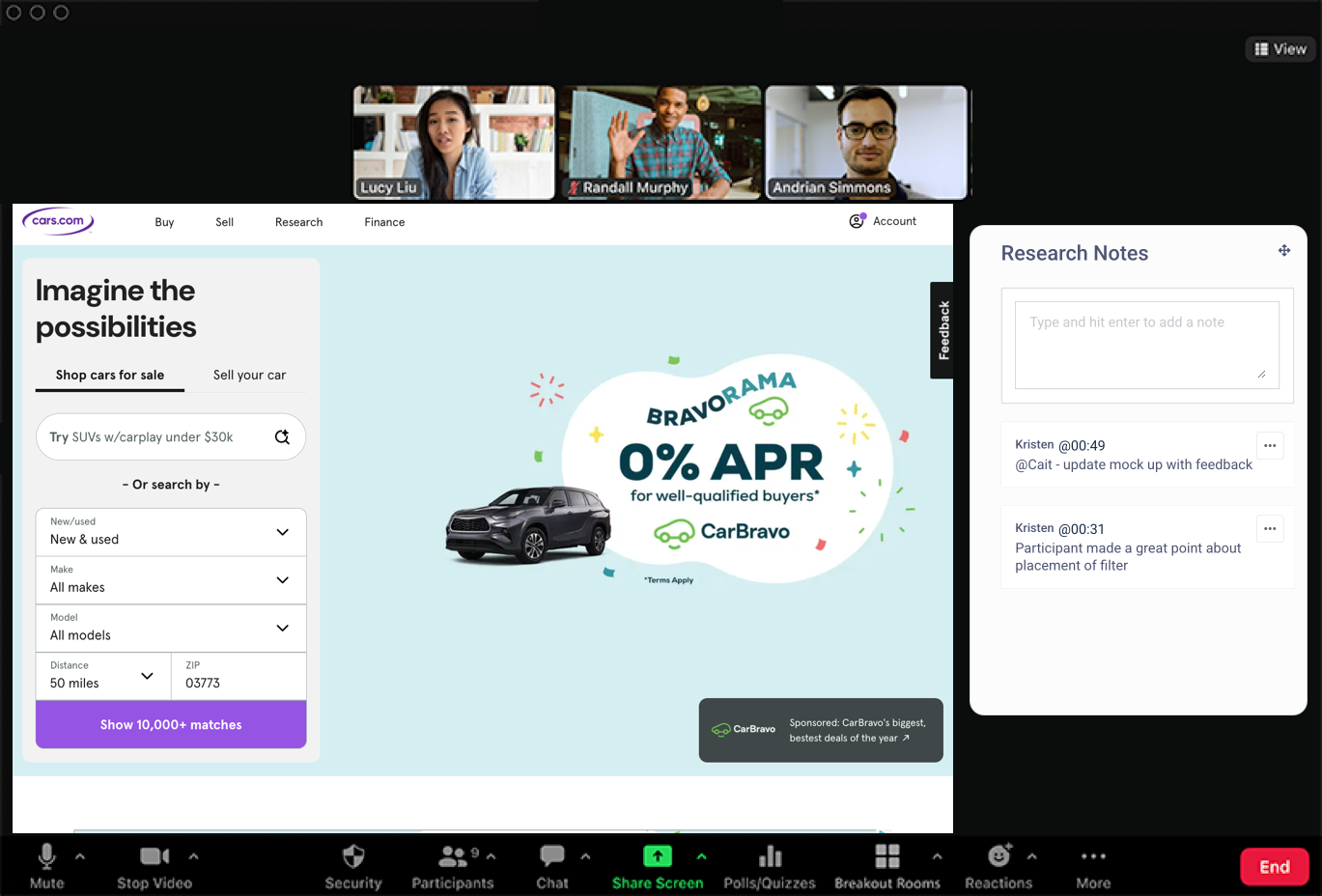End the meeting
The image size is (1322, 896).
click(x=1275, y=867)
